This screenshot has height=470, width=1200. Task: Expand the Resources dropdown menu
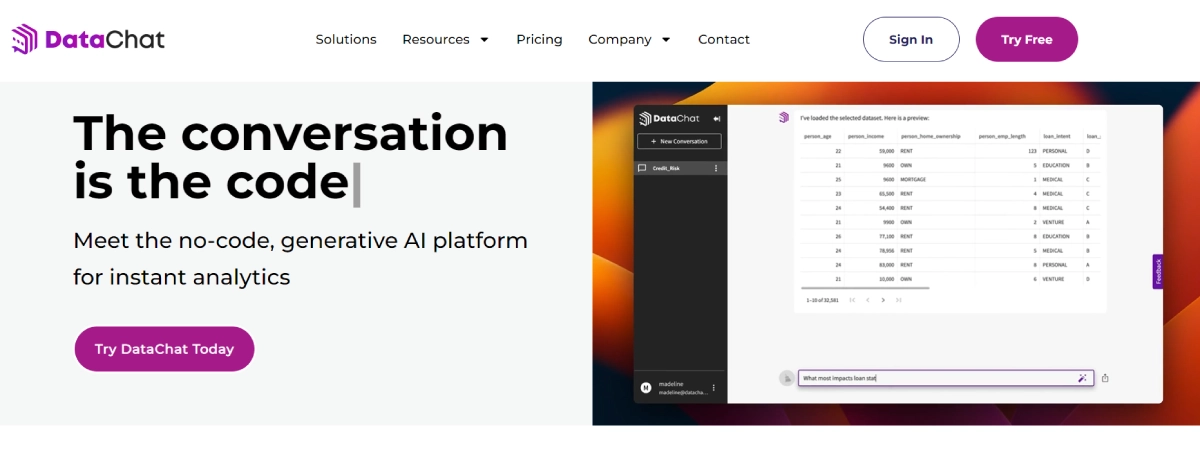445,40
